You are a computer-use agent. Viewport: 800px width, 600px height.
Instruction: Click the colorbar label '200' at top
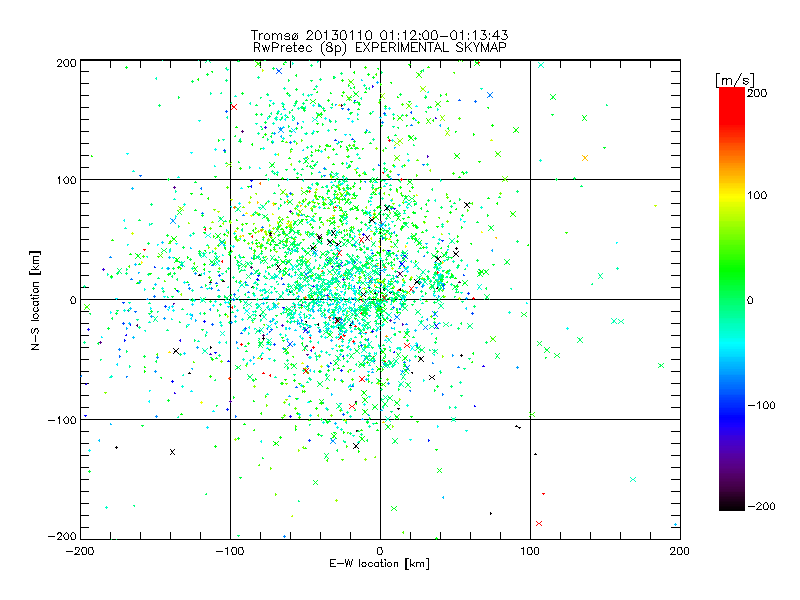(x=757, y=93)
